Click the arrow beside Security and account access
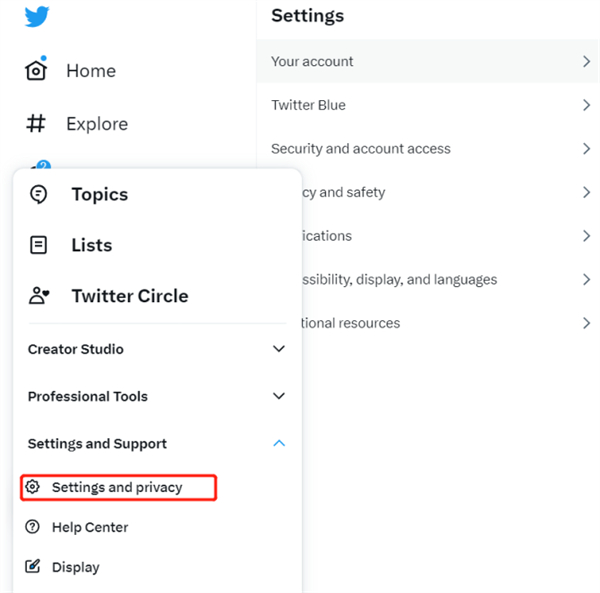The width and height of the screenshot is (600, 593). tap(586, 149)
